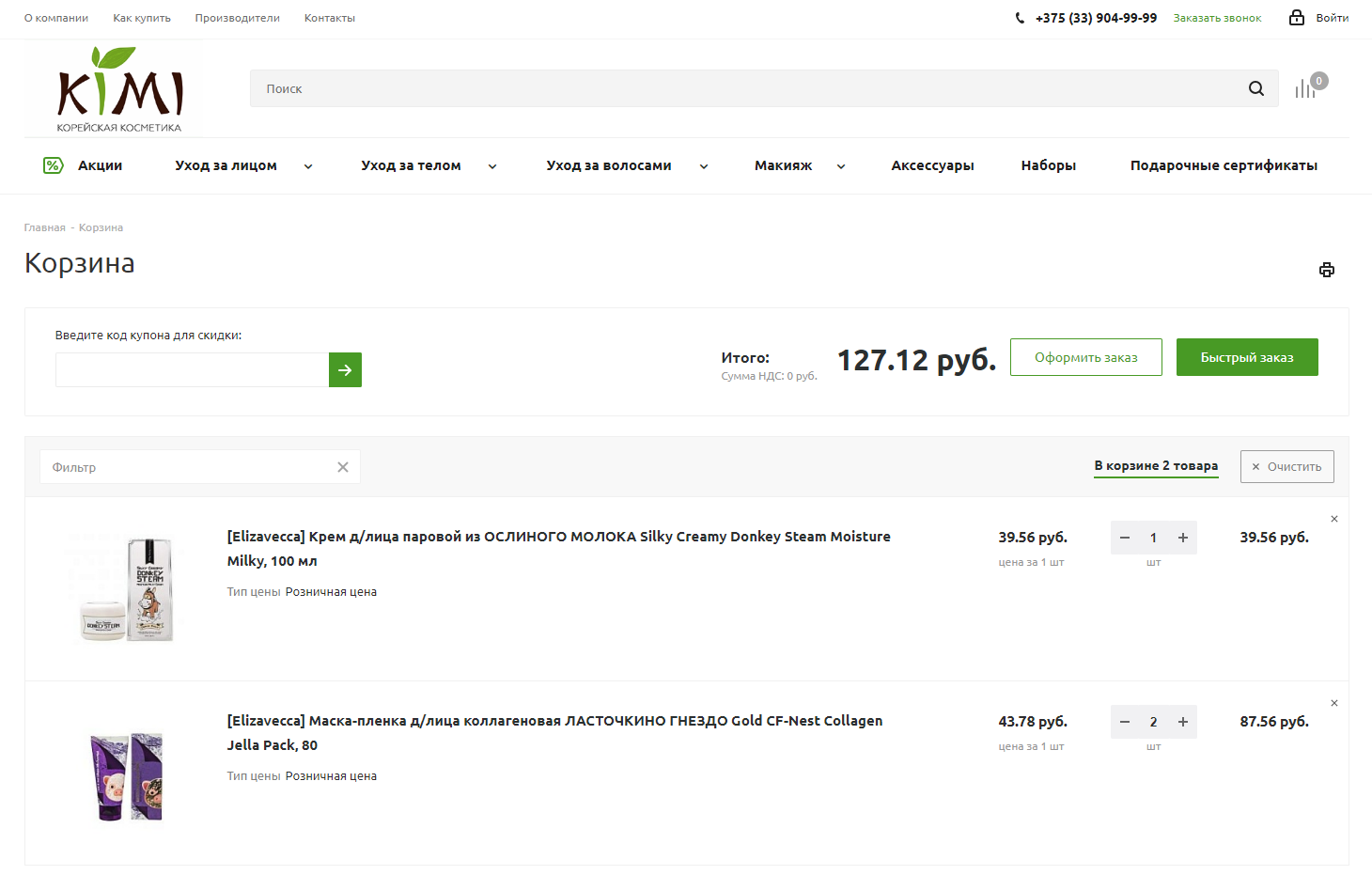Click the phone handset icon
This screenshot has height=875, width=1372.
point(1021,18)
